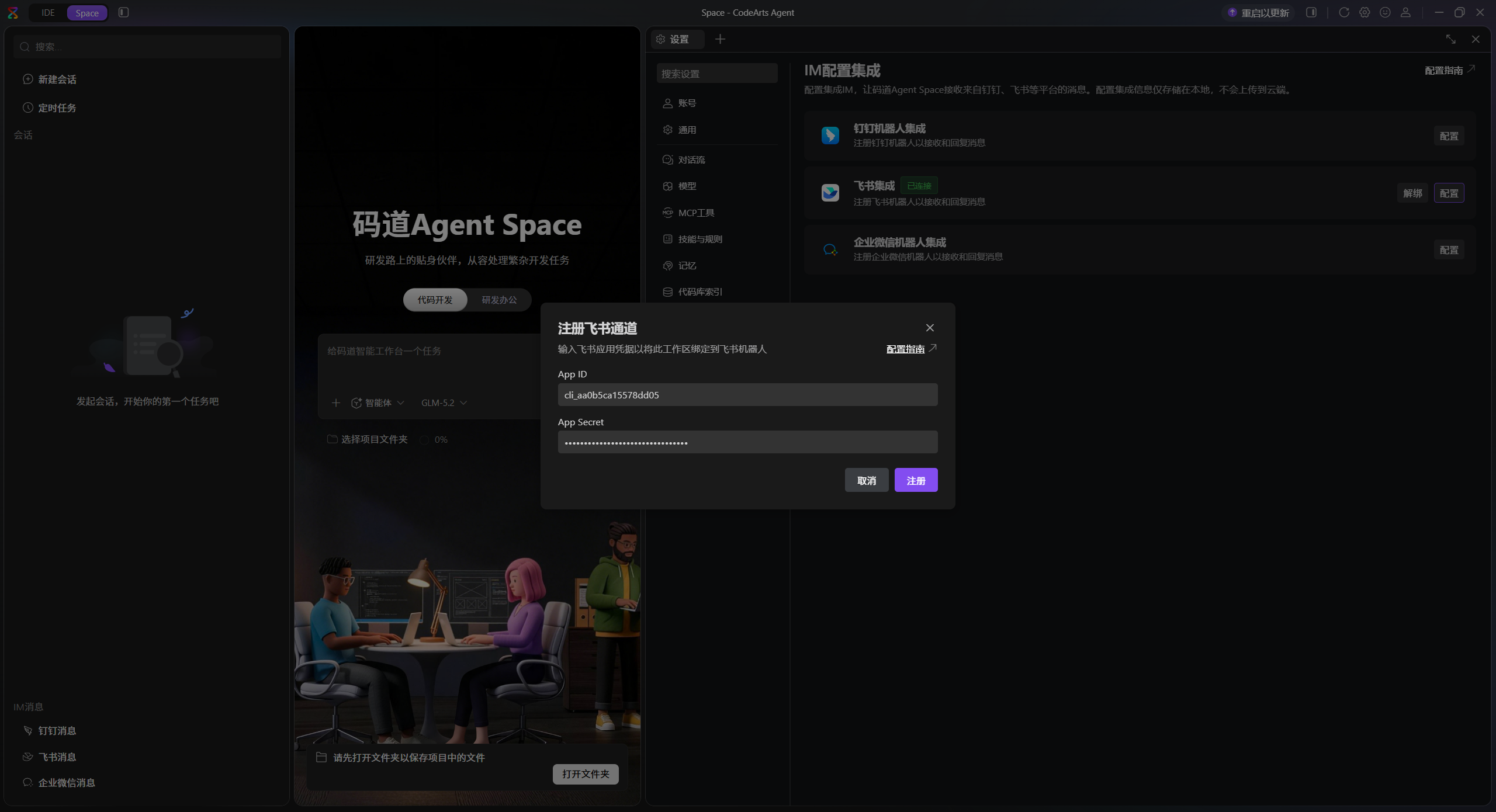The image size is (1496, 812).
Task: Click 配置 for 飞书集成
Action: (1449, 193)
